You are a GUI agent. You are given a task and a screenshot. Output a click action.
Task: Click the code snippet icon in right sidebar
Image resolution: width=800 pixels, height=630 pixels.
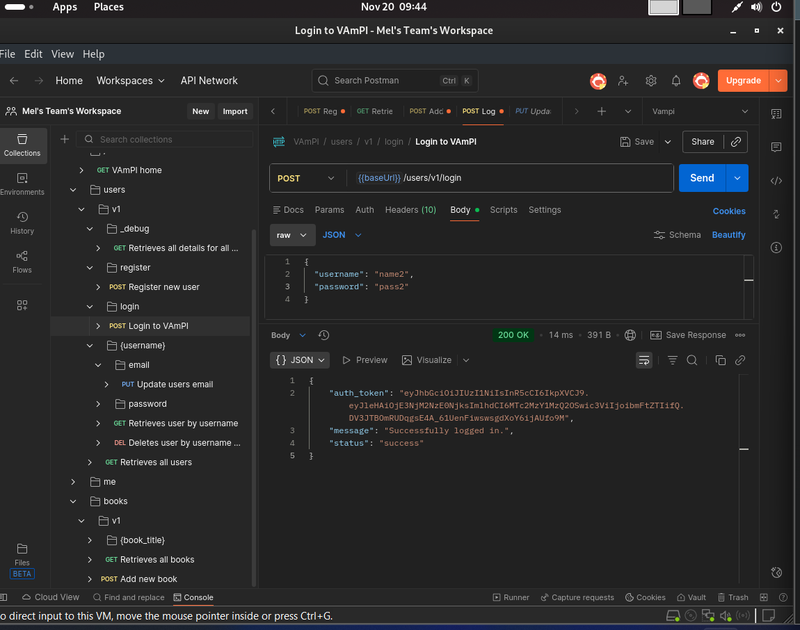click(x=776, y=181)
